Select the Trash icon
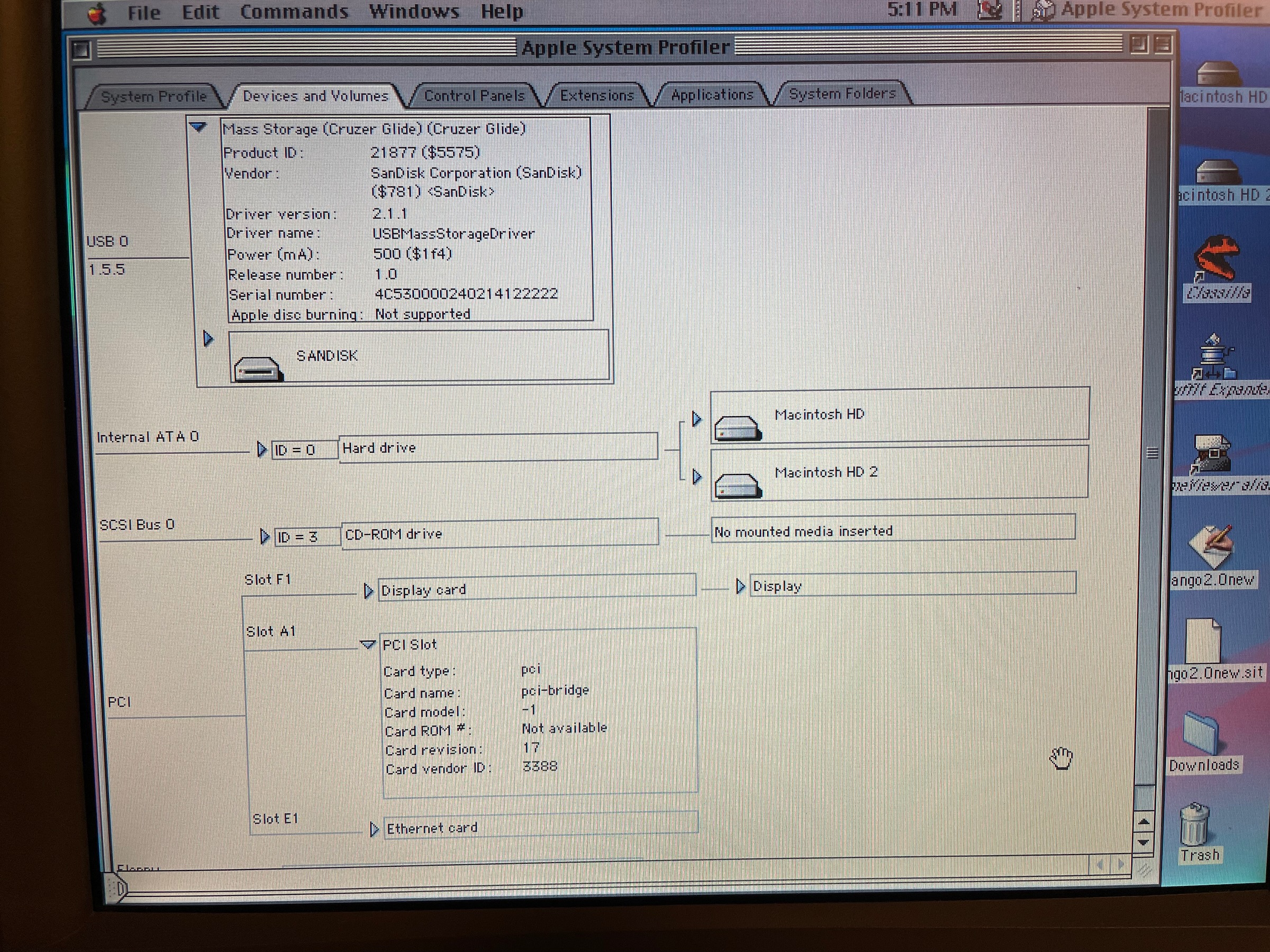 tap(1195, 824)
